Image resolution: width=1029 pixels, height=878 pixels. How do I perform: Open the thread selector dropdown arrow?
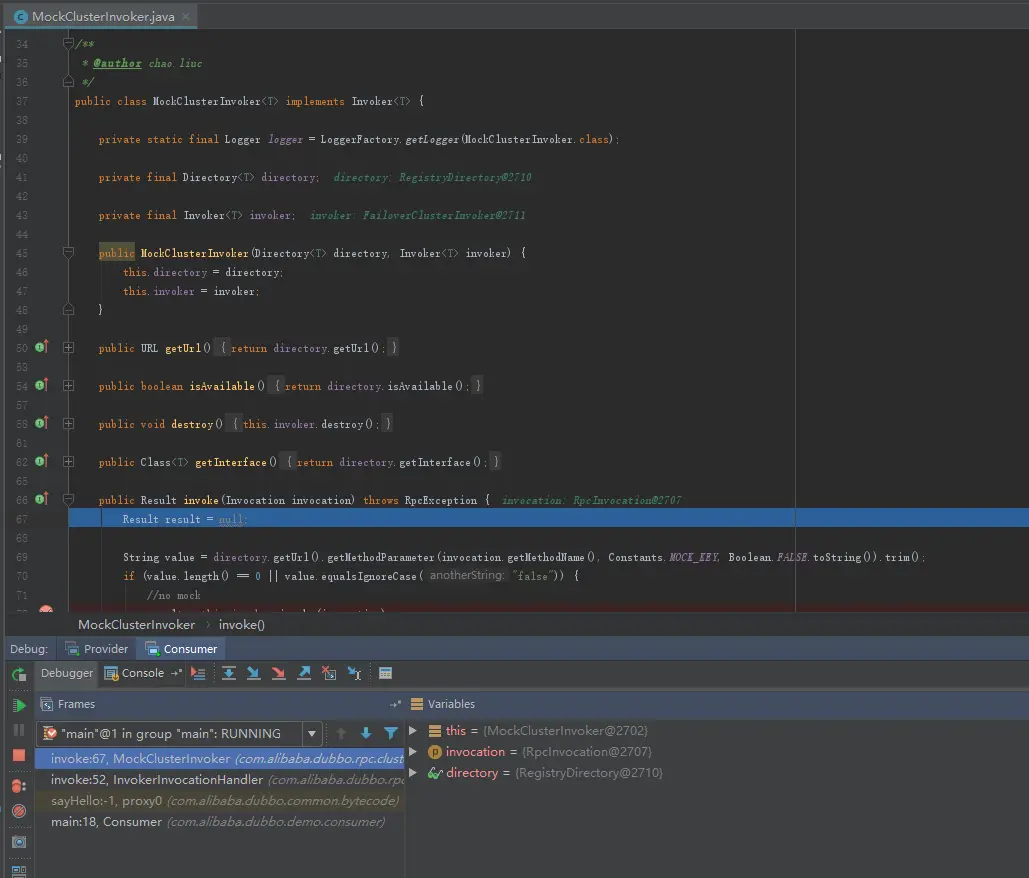(312, 734)
